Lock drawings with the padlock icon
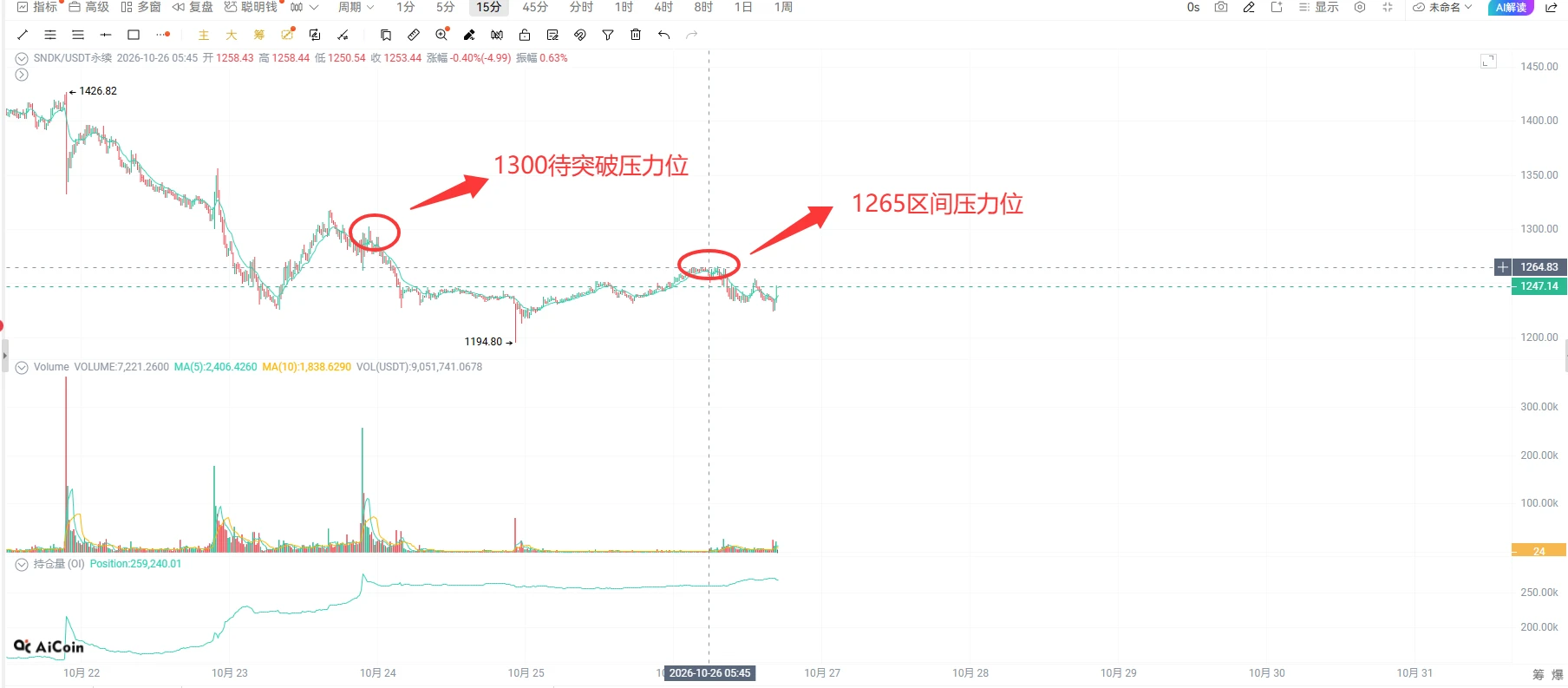Viewport: 1568px width, 688px height. pyautogui.click(x=525, y=35)
